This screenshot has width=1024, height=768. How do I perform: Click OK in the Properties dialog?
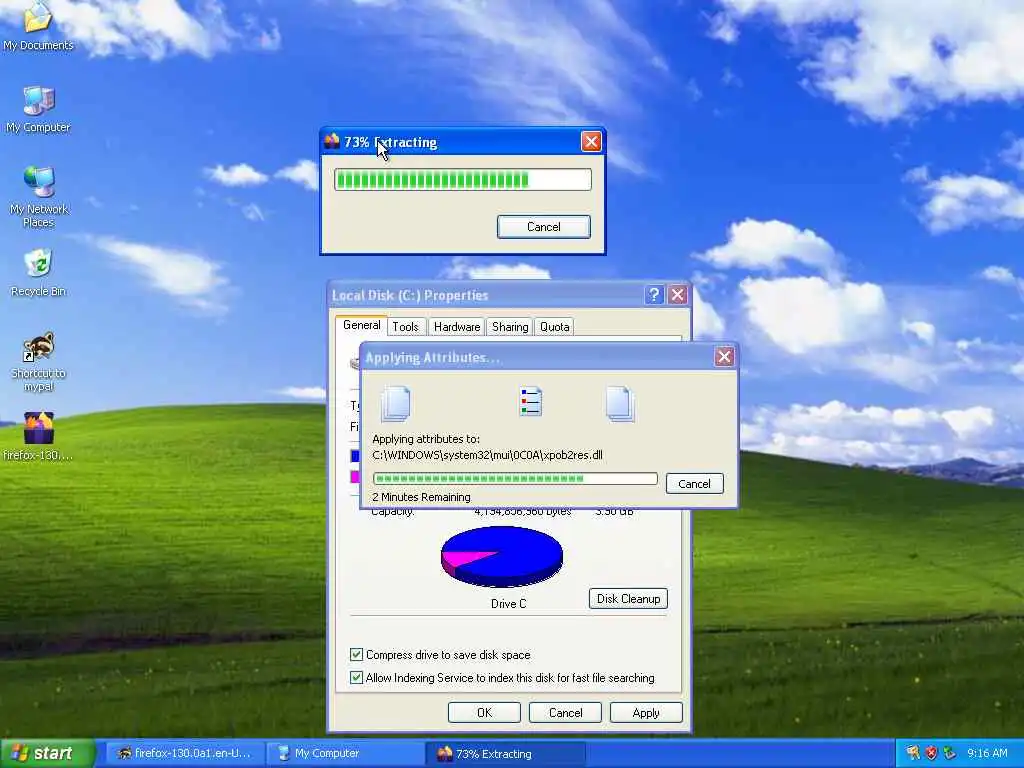tap(484, 712)
